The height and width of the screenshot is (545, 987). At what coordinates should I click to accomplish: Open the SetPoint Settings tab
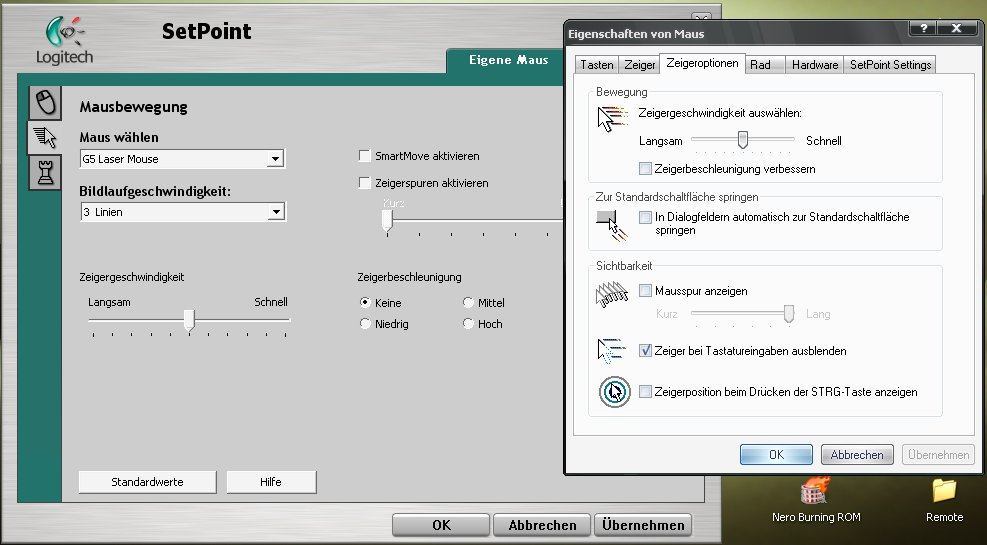[x=890, y=65]
